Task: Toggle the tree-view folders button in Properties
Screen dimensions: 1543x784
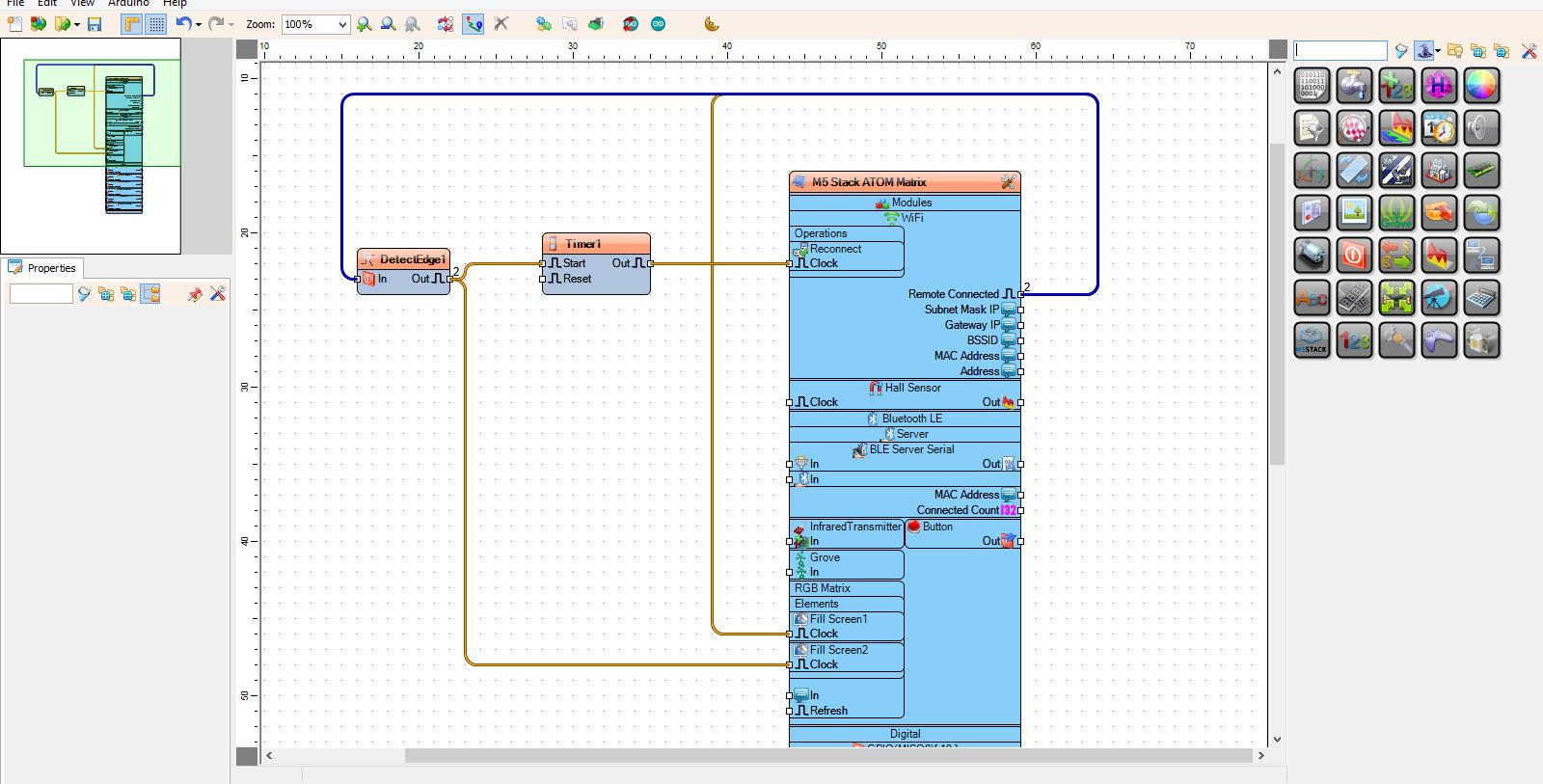Action: [x=150, y=294]
